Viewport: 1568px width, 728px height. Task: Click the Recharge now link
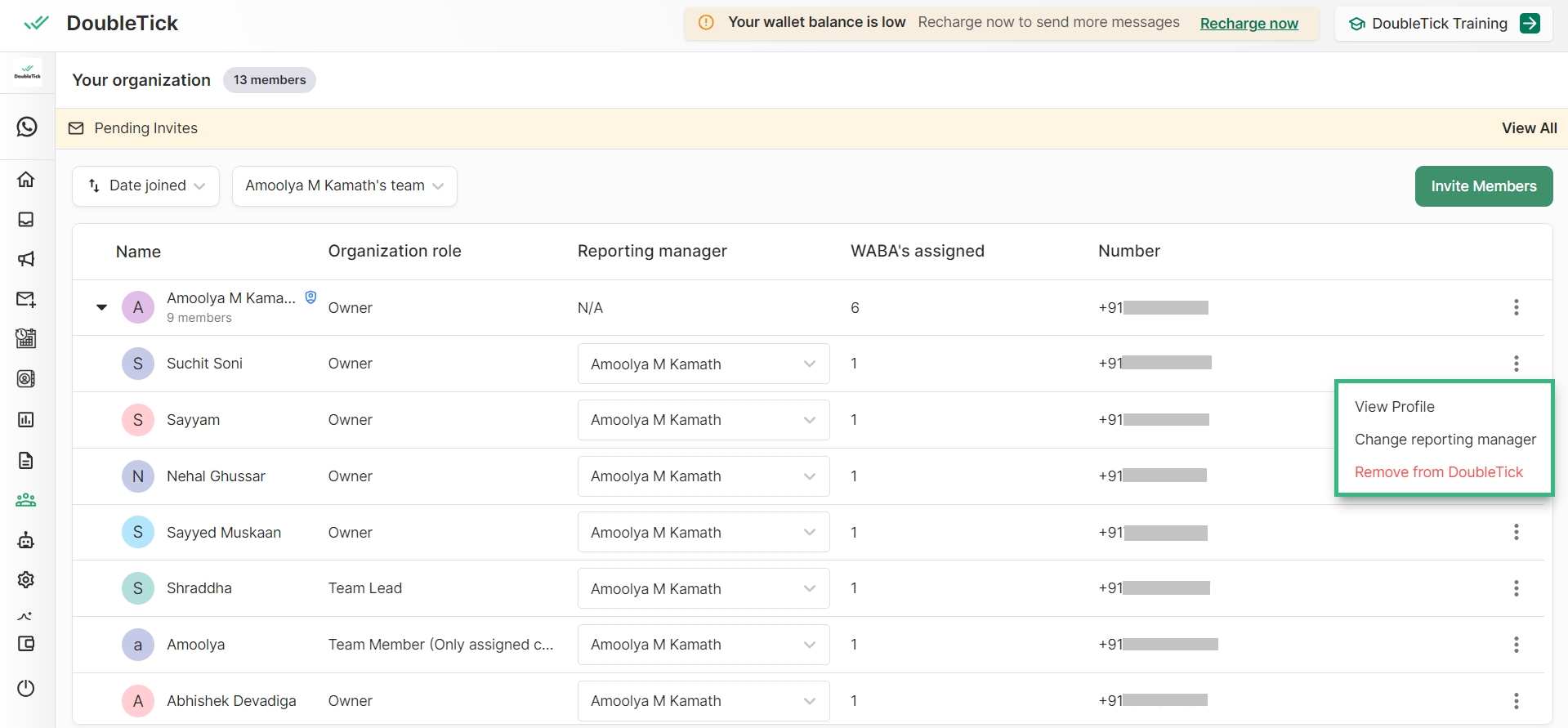point(1249,24)
